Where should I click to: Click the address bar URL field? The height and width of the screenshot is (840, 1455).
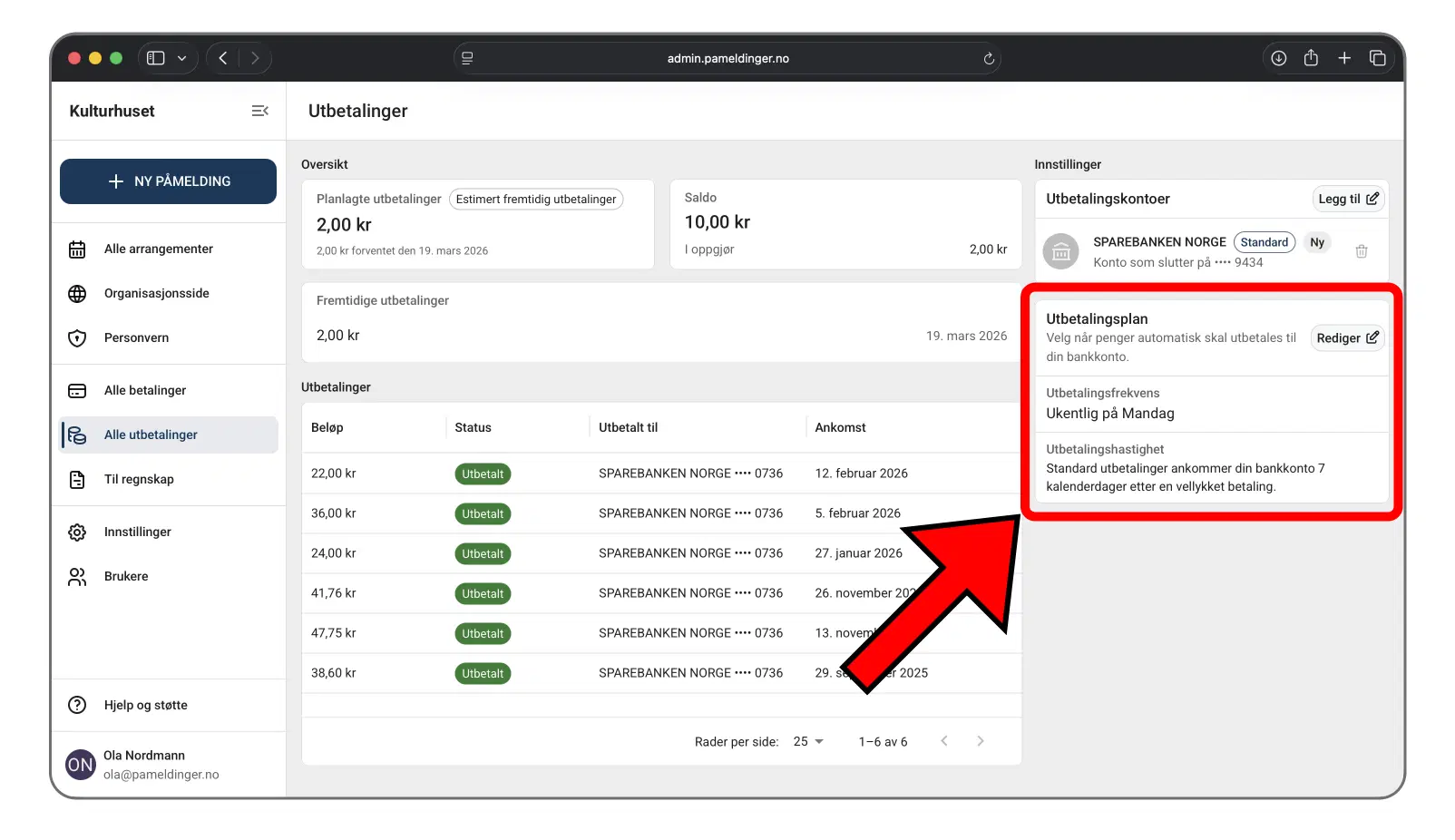(x=727, y=59)
